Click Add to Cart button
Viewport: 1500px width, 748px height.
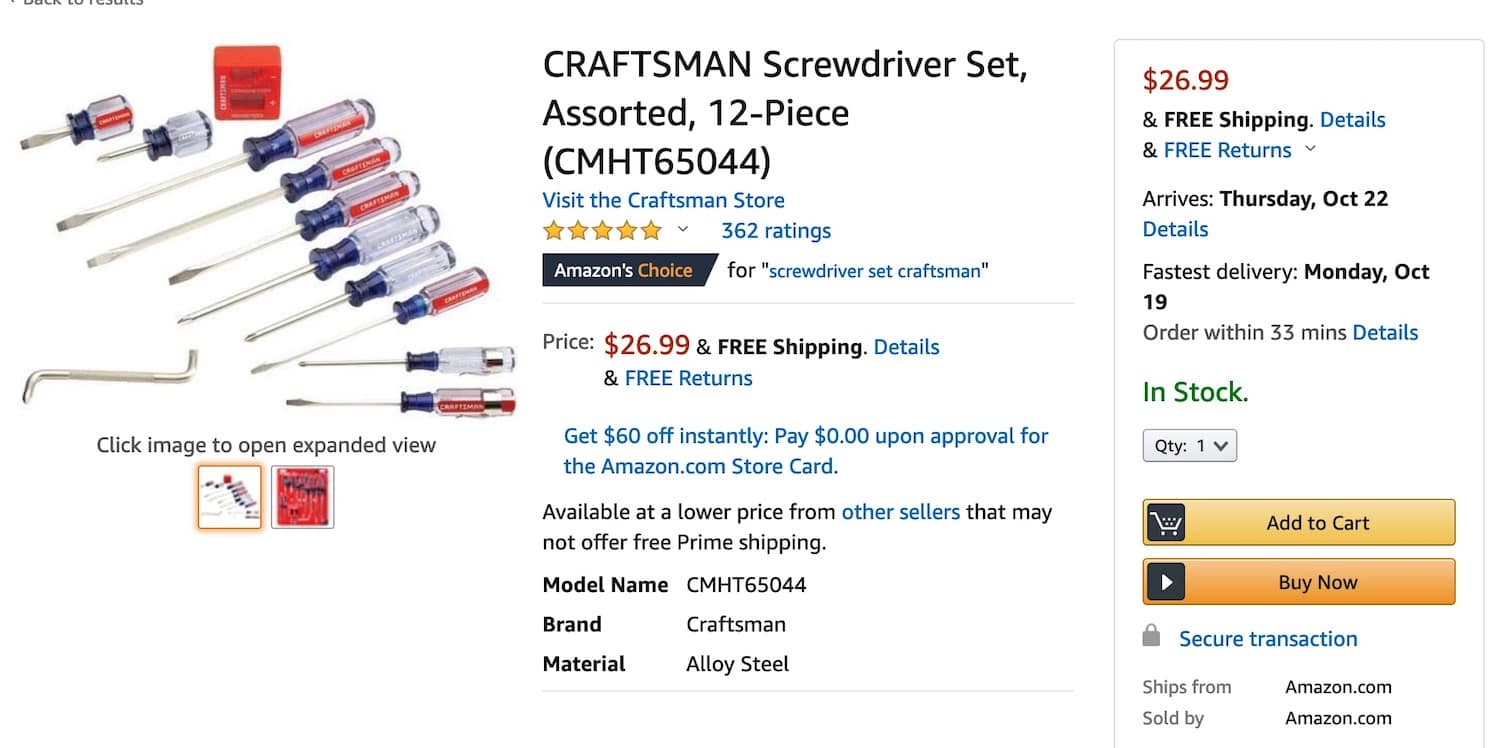click(x=1299, y=522)
